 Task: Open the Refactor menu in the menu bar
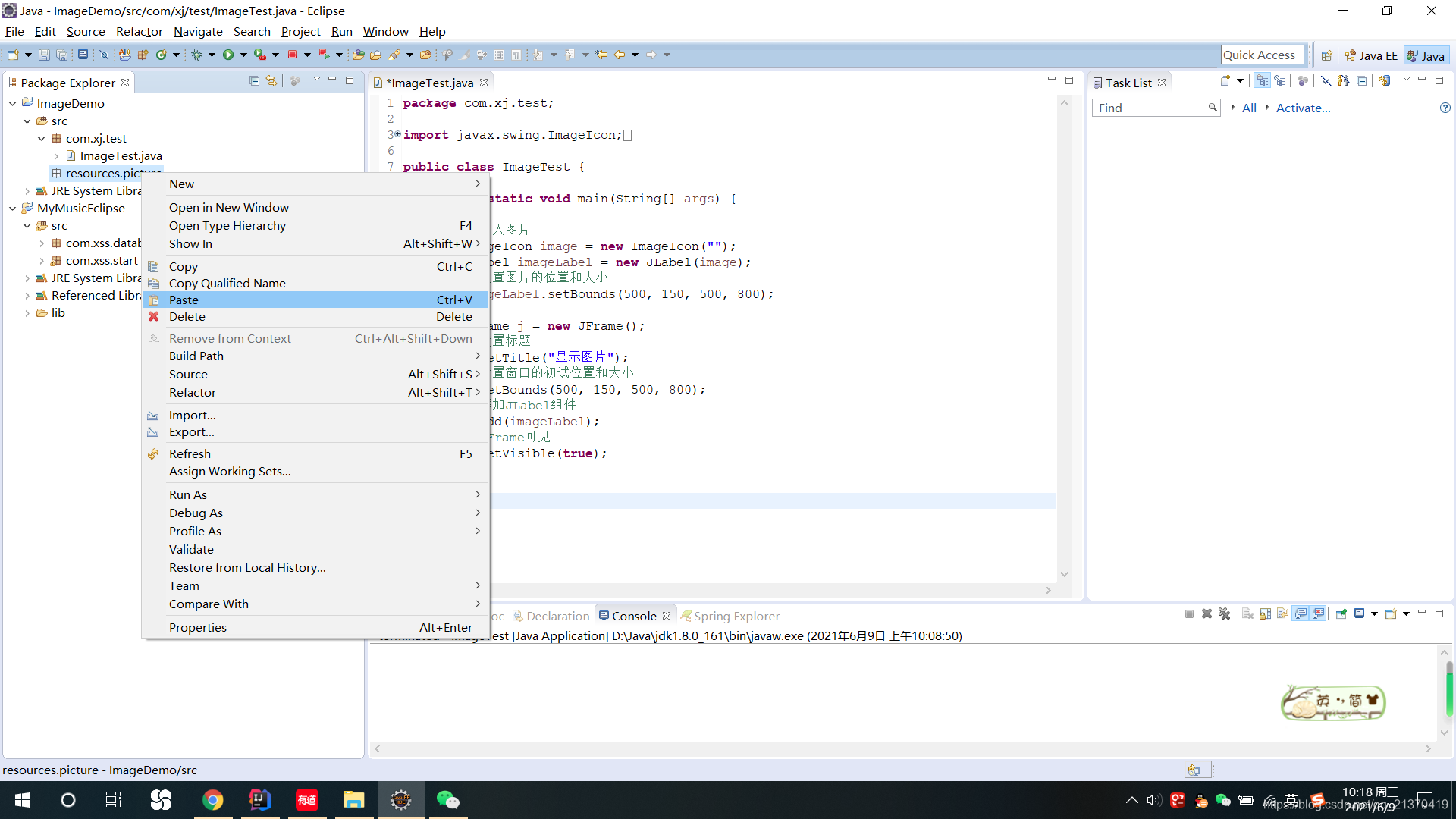139,31
